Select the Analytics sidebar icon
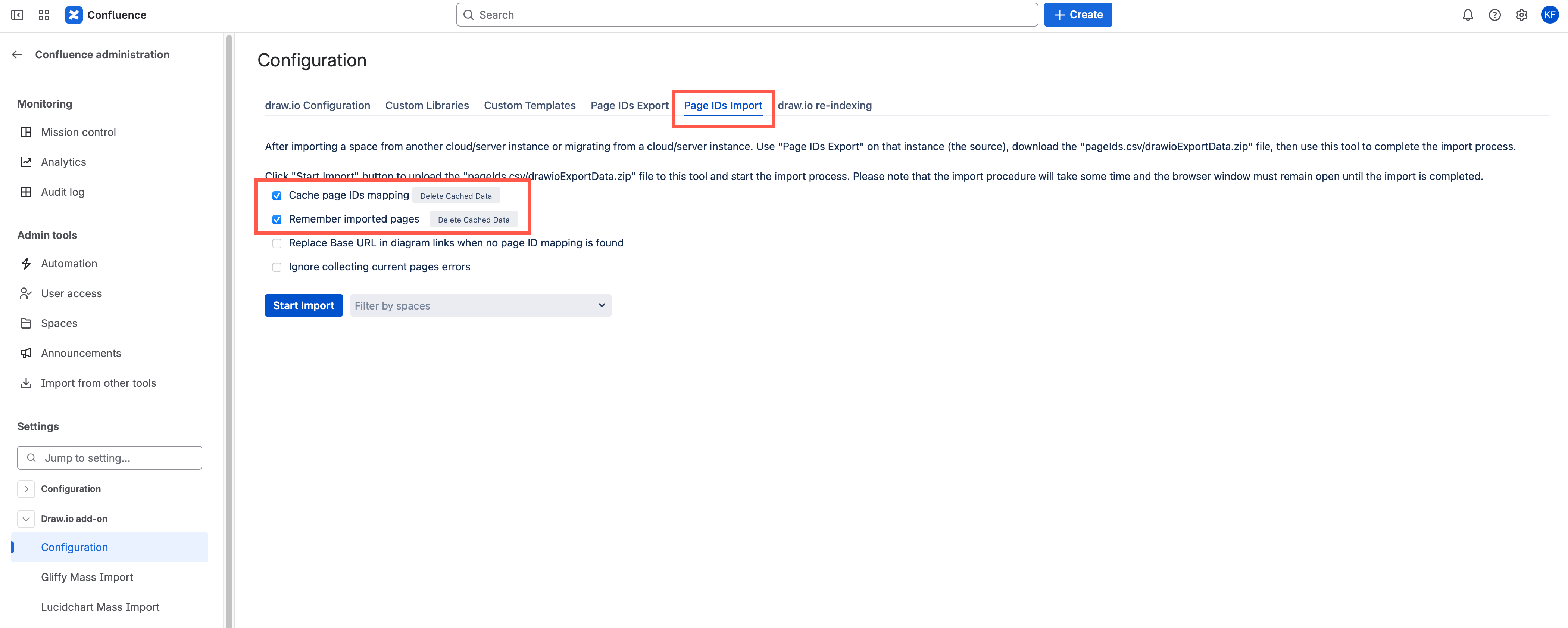Image resolution: width=1568 pixels, height=628 pixels. 26,161
